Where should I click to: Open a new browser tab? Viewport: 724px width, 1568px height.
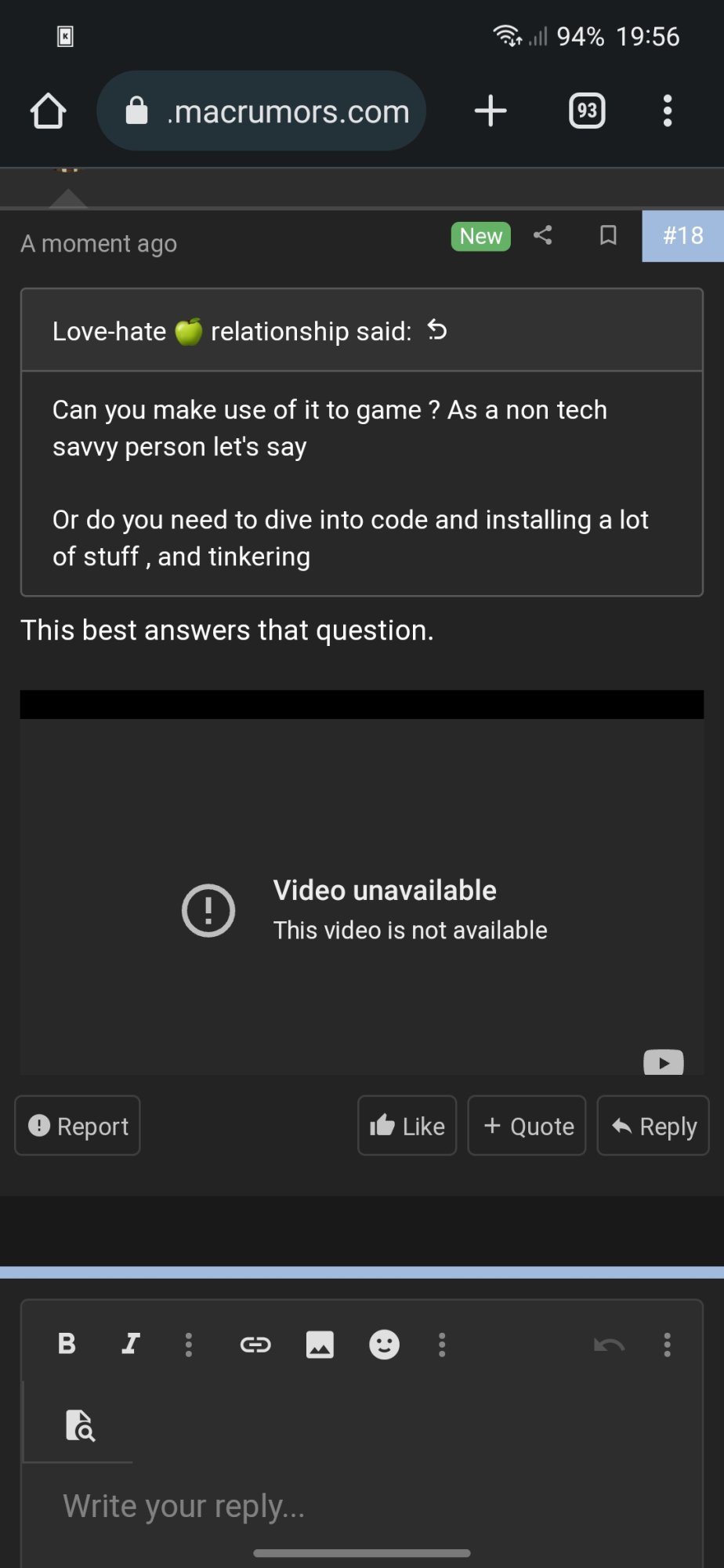pyautogui.click(x=491, y=111)
